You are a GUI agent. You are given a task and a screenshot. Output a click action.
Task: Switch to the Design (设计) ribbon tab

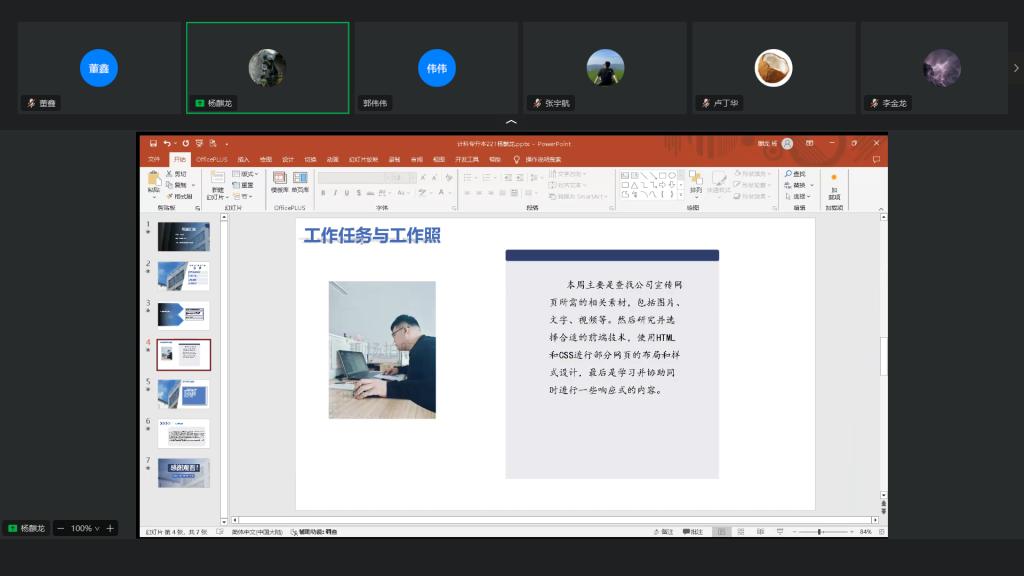point(288,159)
